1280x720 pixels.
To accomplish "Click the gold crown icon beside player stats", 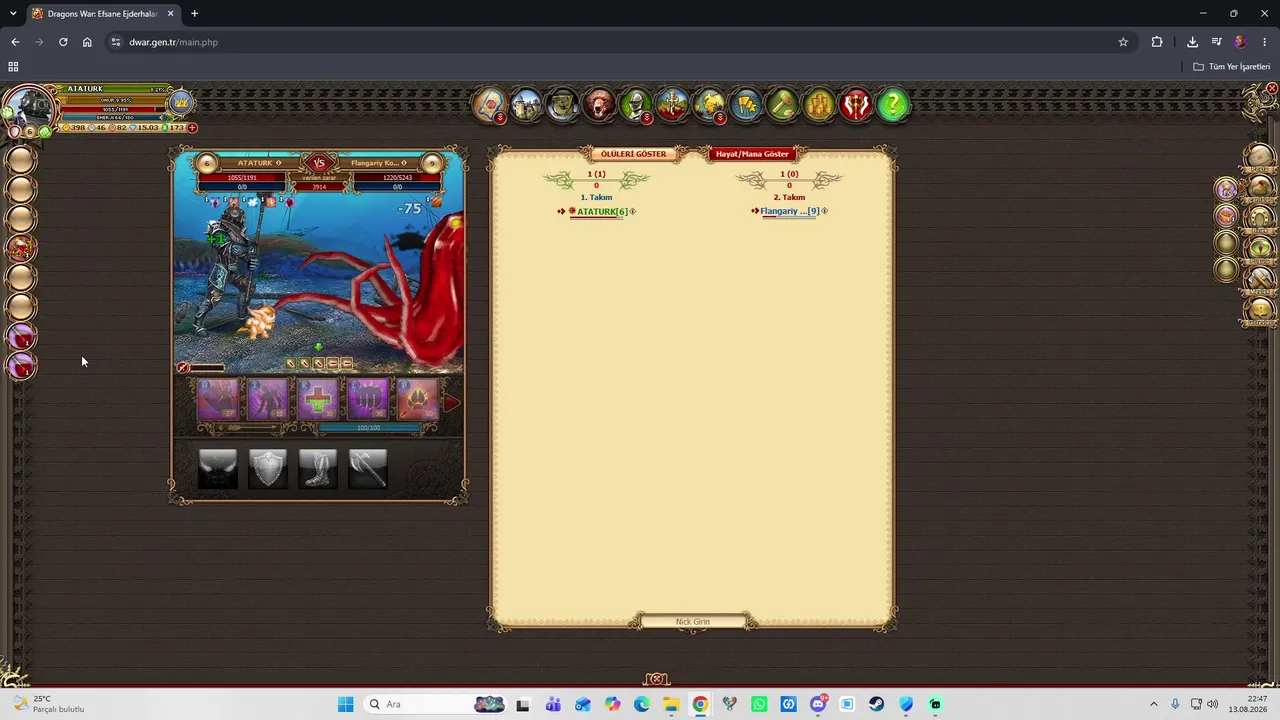I will pos(181,103).
